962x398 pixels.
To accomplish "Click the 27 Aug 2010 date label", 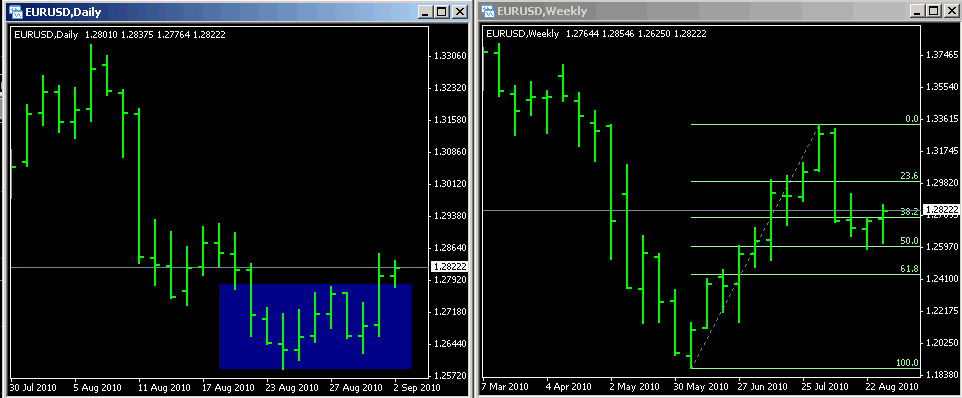I will click(x=356, y=388).
